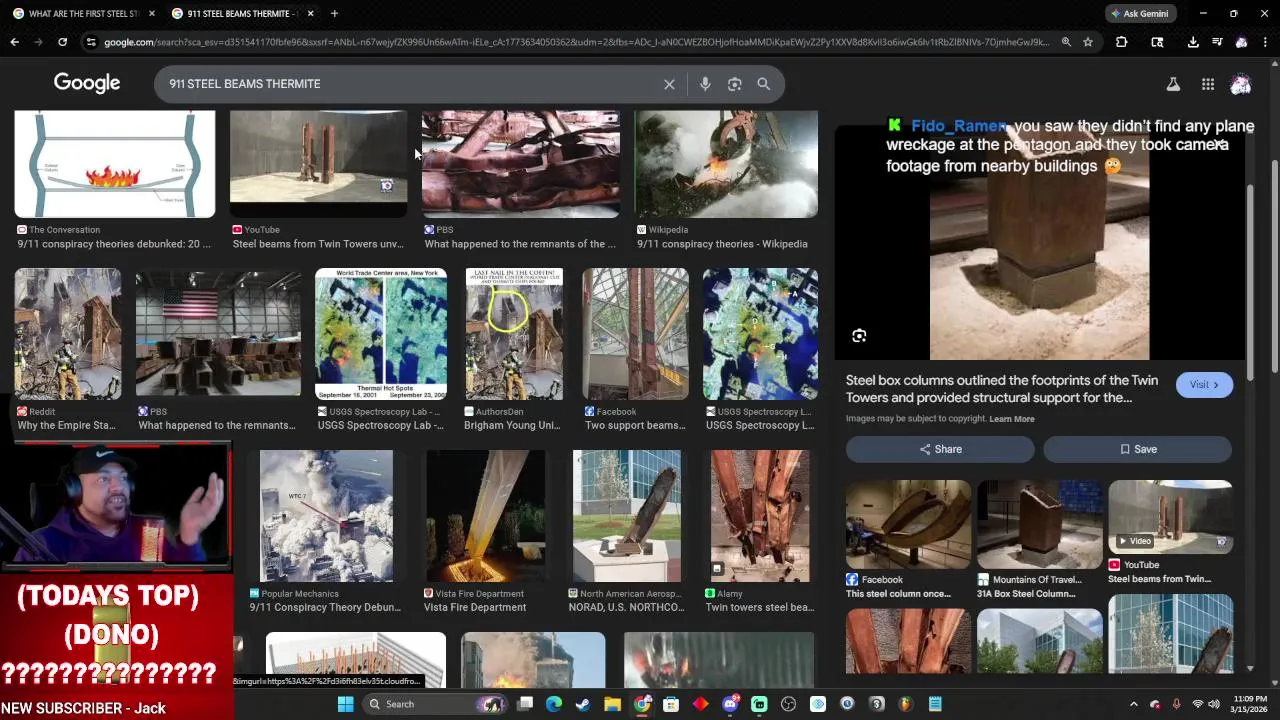
Task: Click the zoom magnifier in address bar
Action: pyautogui.click(x=1066, y=42)
